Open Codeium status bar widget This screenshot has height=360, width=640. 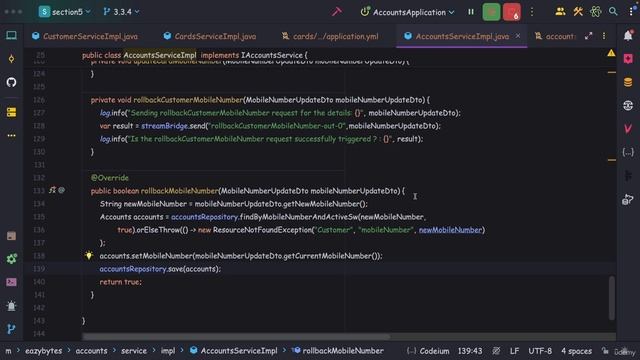(x=428, y=351)
